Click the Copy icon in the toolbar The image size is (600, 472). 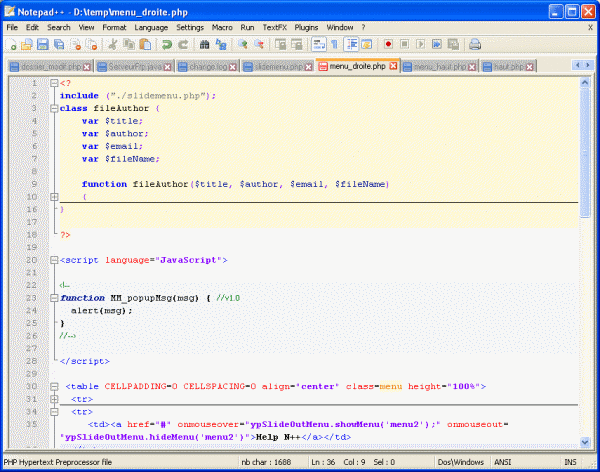click(x=129, y=44)
